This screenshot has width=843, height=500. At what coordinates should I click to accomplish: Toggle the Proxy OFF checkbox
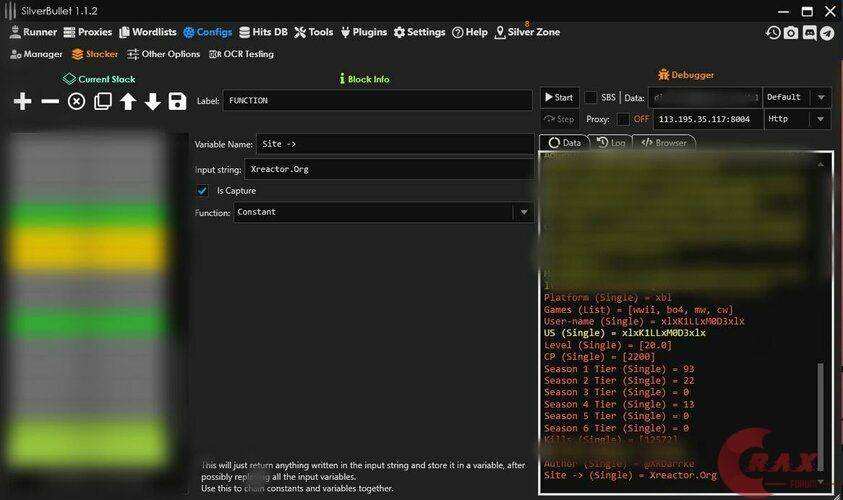(623, 119)
